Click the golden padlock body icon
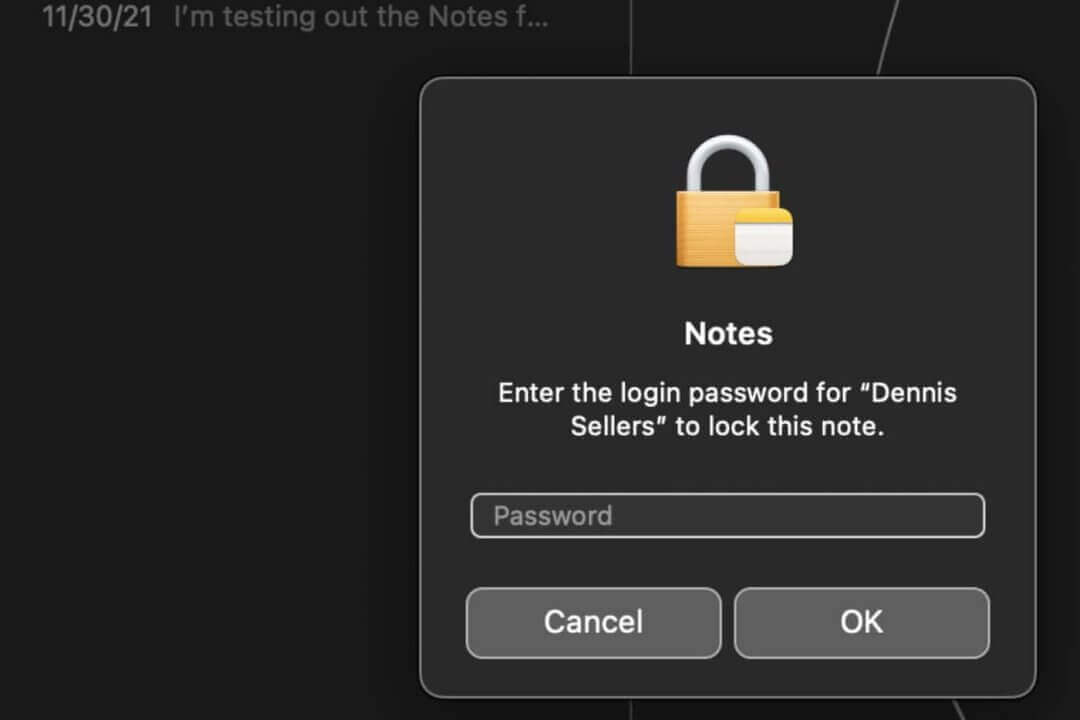The image size is (1080, 720). coord(705,230)
